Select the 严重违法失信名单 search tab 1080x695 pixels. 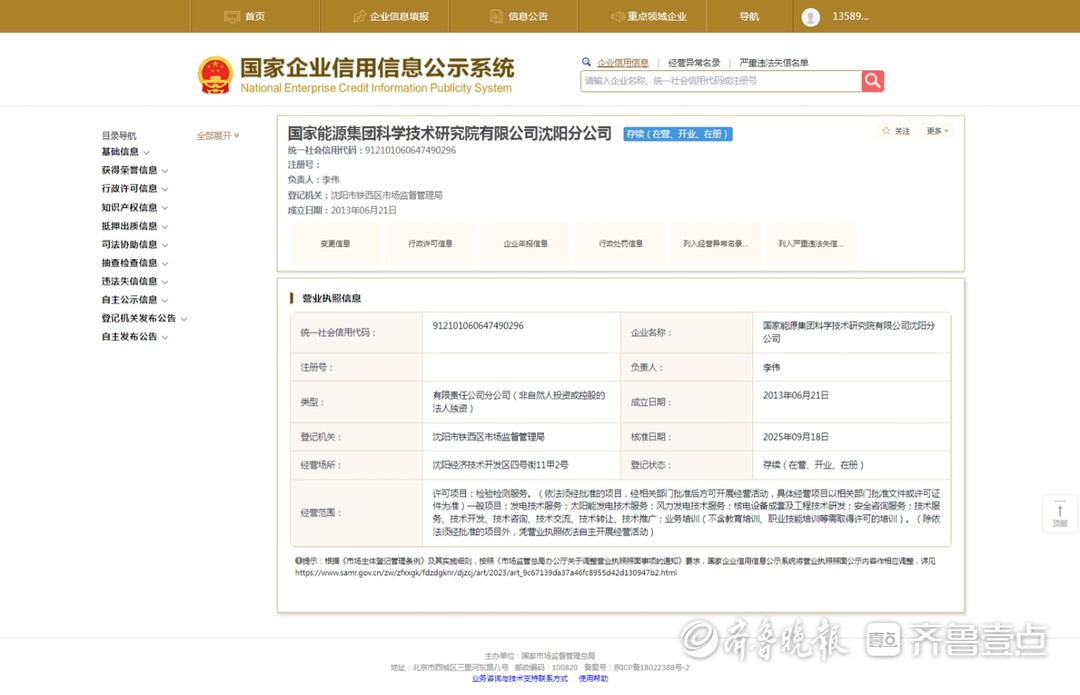click(x=773, y=63)
